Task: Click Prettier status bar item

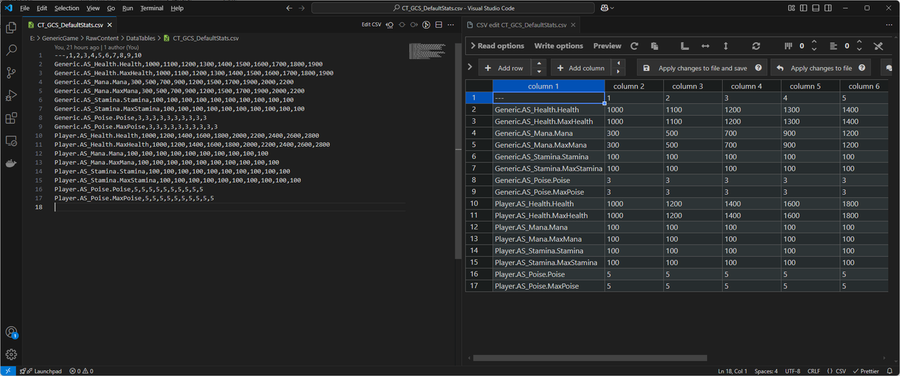Action: pyautogui.click(x=867, y=371)
